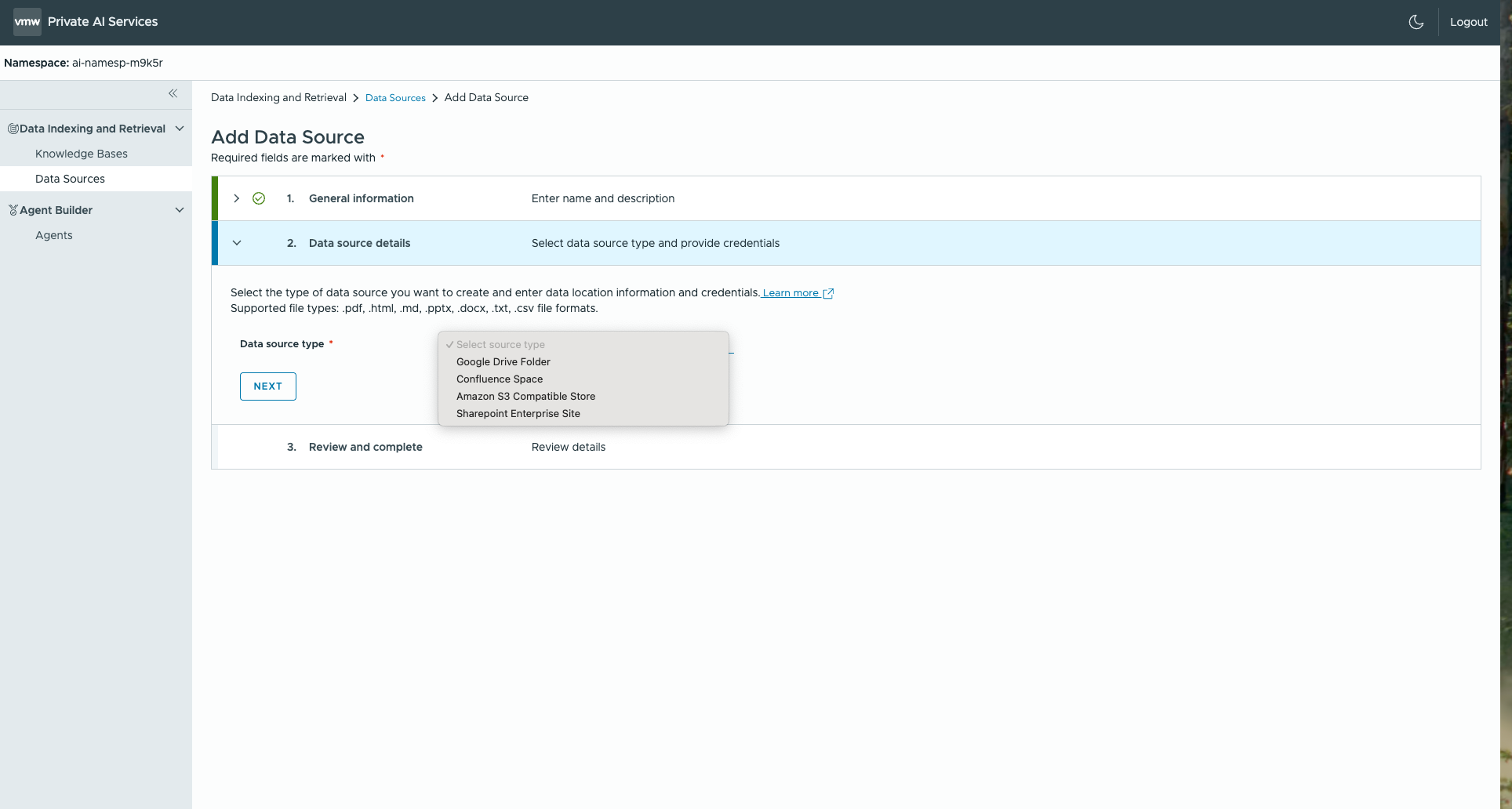Choose Confluence Space from the dropdown
This screenshot has height=809, width=1512.
click(x=583, y=379)
